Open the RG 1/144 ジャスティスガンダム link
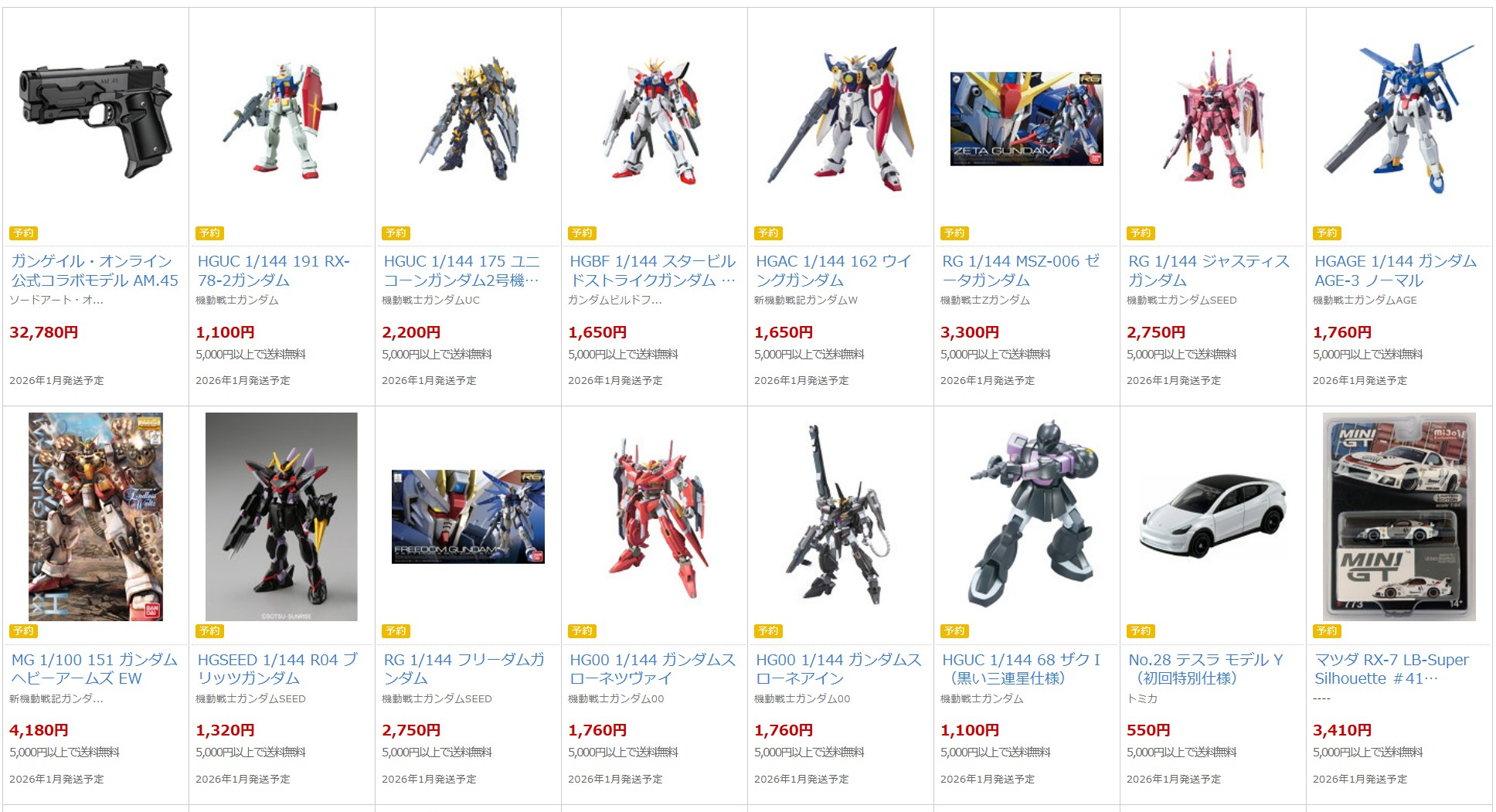Screen dimensions: 1496x812 (x=1209, y=270)
